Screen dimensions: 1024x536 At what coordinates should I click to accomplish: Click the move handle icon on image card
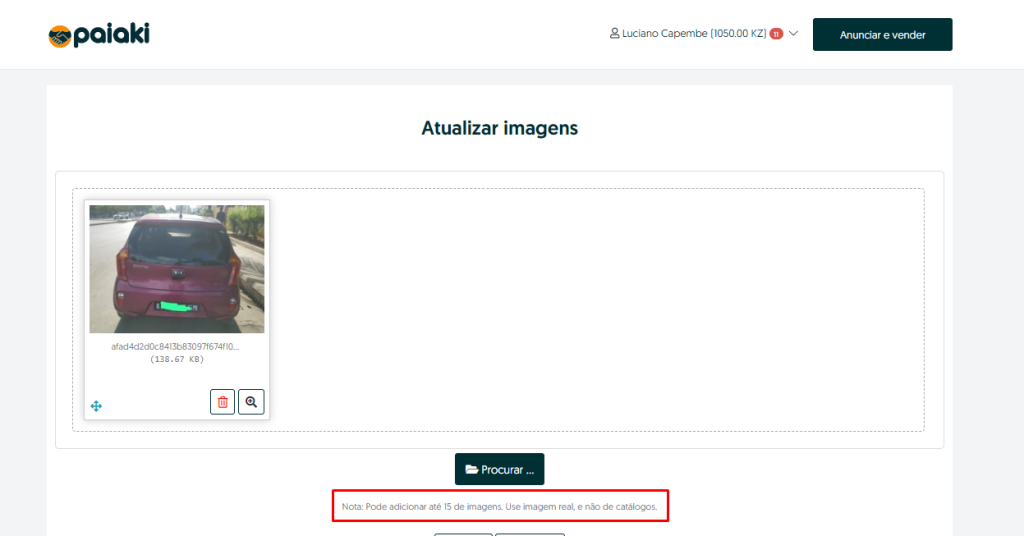[96, 406]
